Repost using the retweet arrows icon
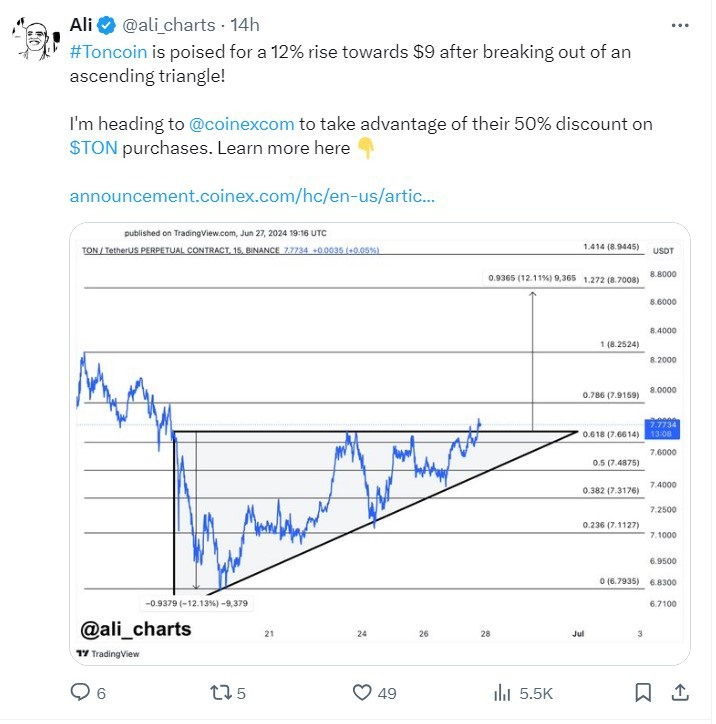The width and height of the screenshot is (716, 724). tap(220, 693)
